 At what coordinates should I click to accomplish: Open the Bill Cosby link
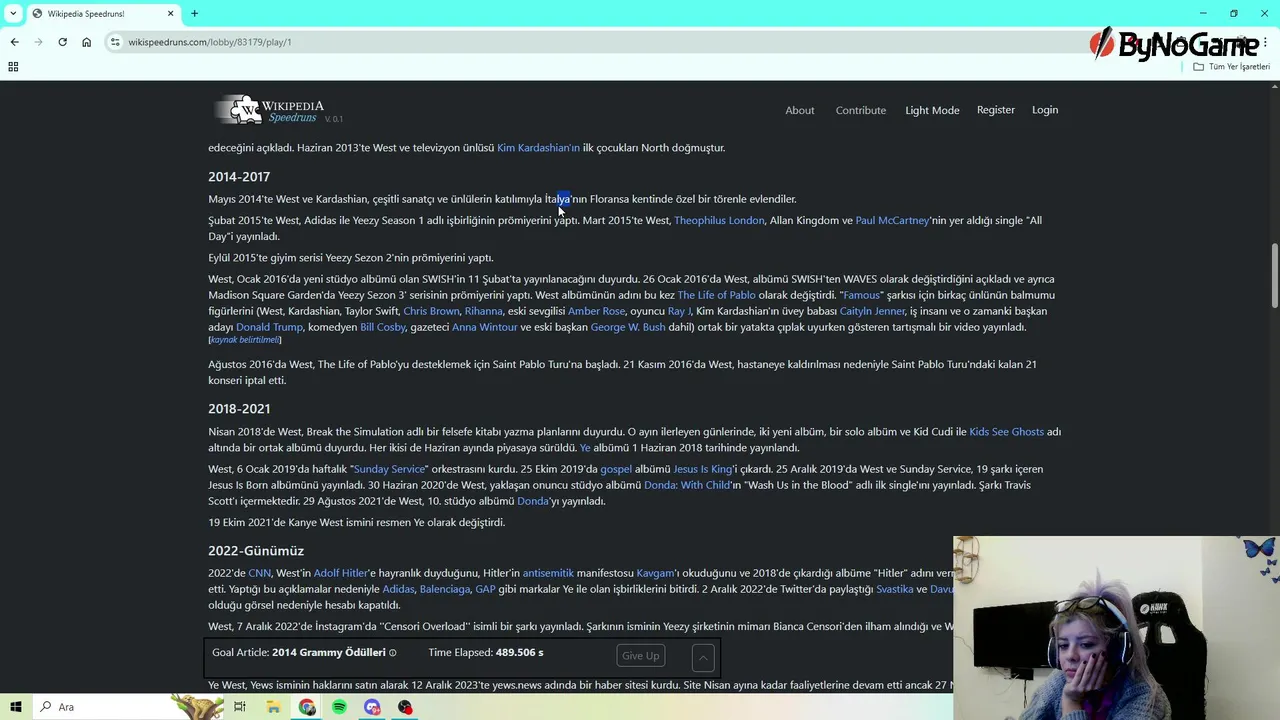[382, 327]
